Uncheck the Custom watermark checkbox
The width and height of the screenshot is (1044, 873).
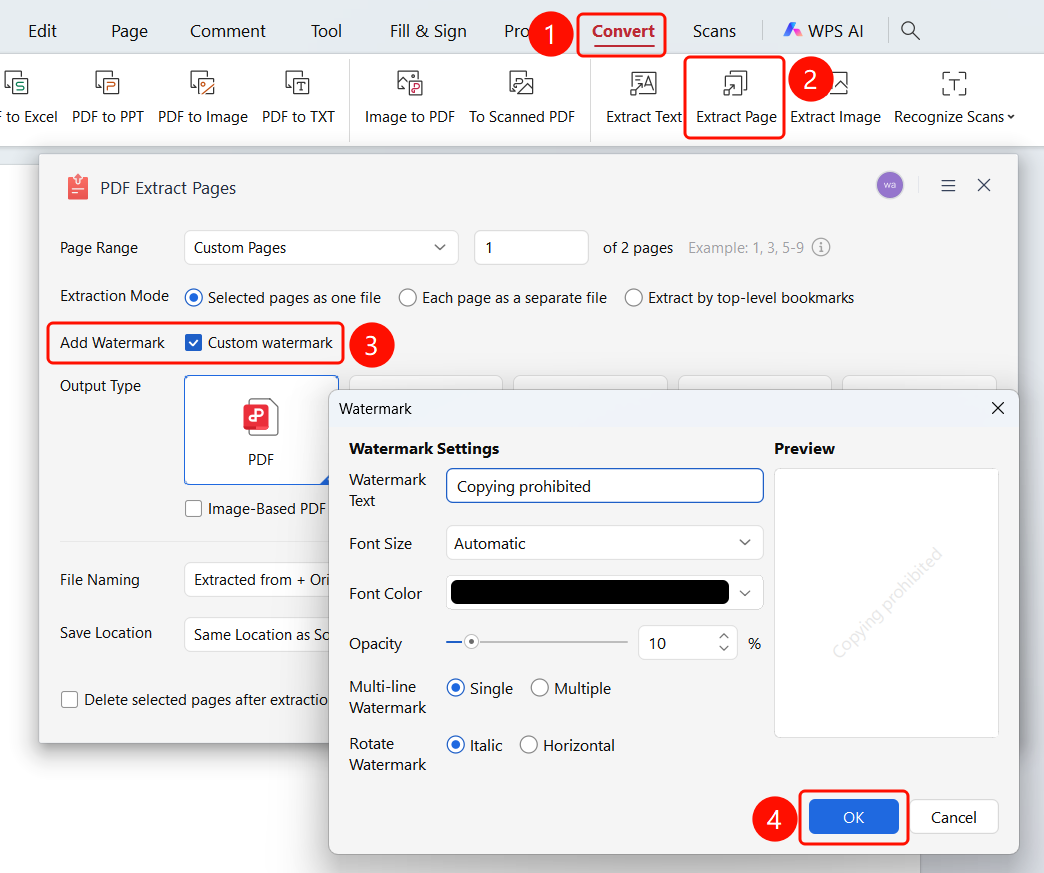[x=193, y=343]
